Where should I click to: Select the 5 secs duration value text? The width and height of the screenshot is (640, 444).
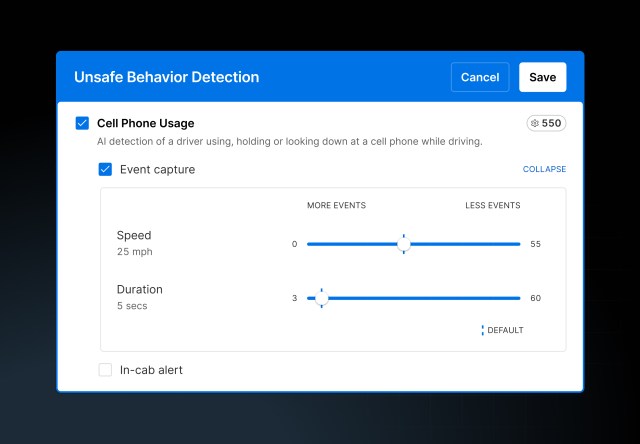coord(132,306)
